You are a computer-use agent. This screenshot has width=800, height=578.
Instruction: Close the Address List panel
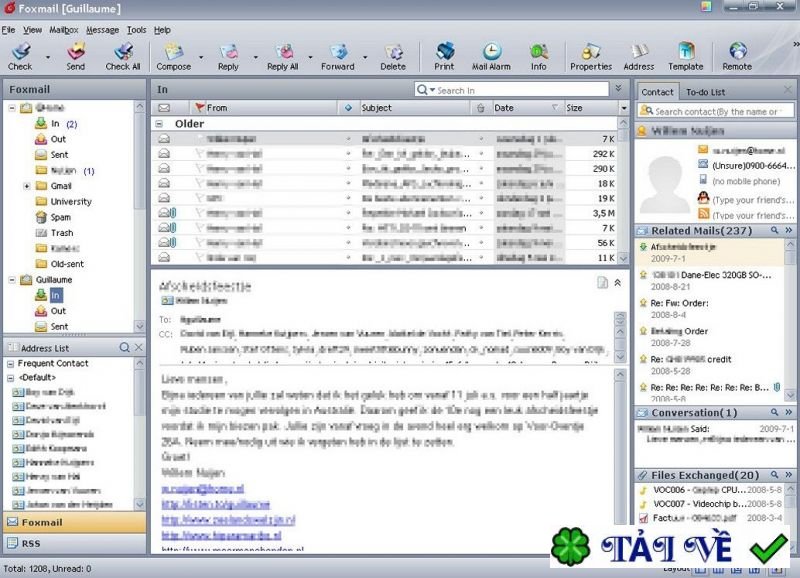coord(139,347)
